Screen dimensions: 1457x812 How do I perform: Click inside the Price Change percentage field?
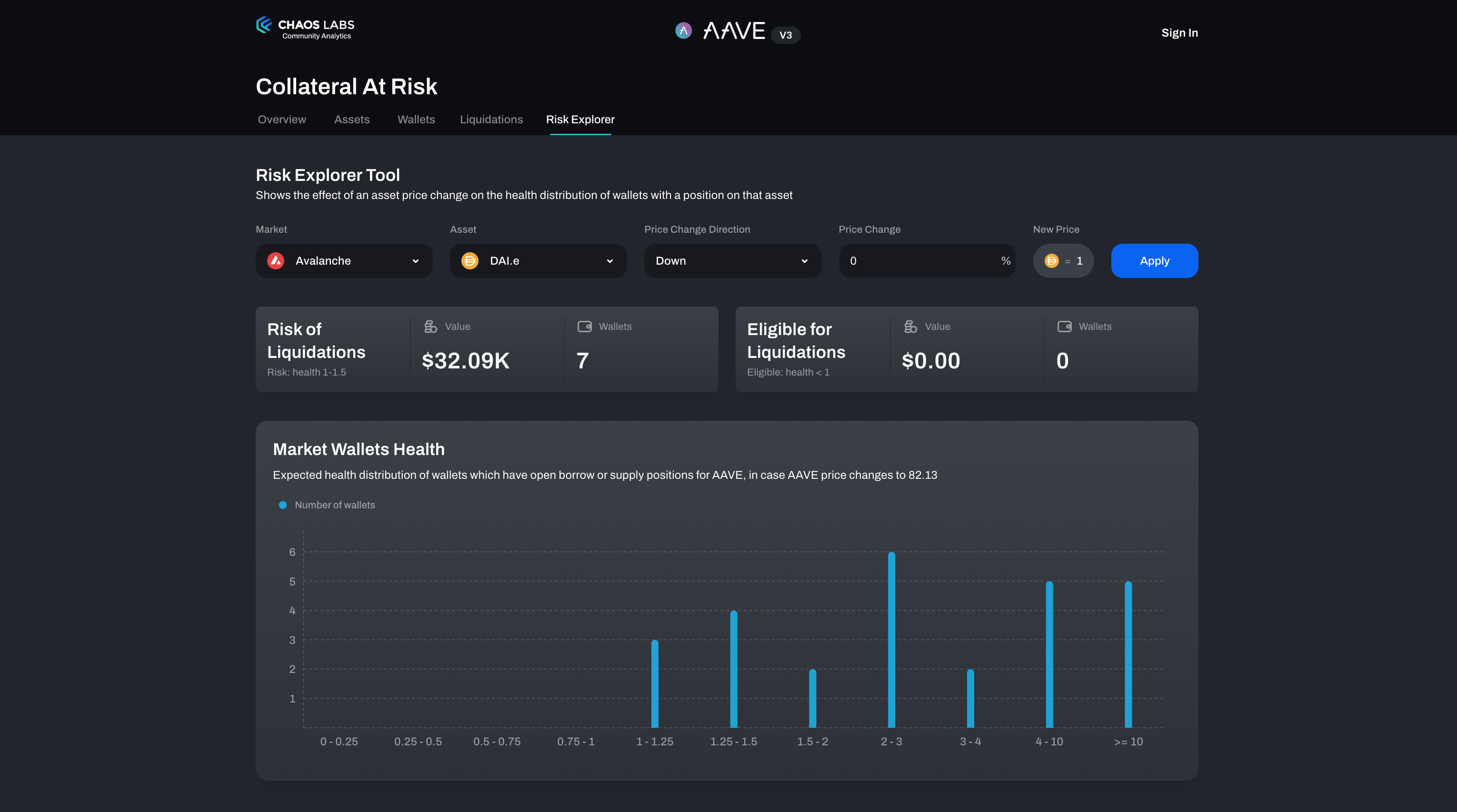coord(916,261)
